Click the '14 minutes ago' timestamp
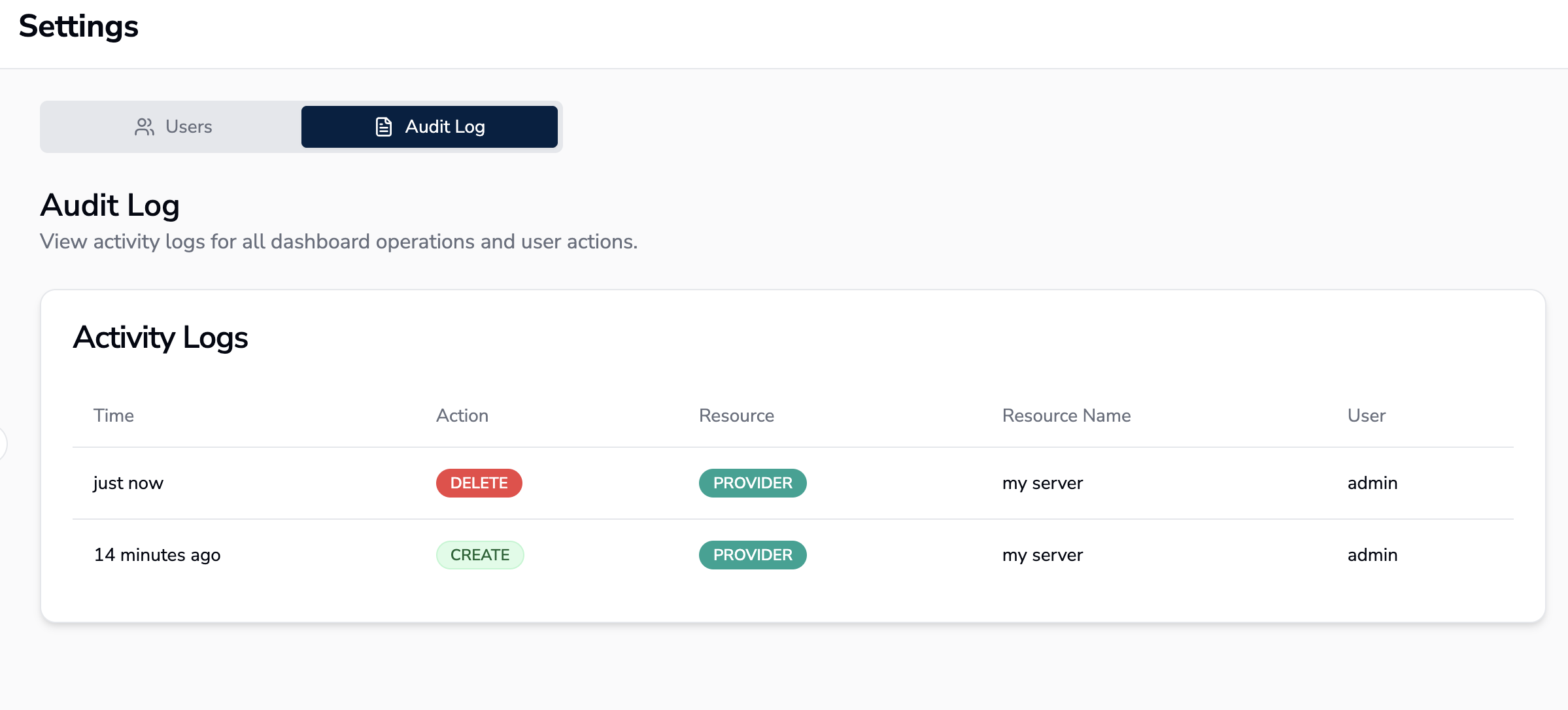The image size is (1568, 710). [x=157, y=555]
